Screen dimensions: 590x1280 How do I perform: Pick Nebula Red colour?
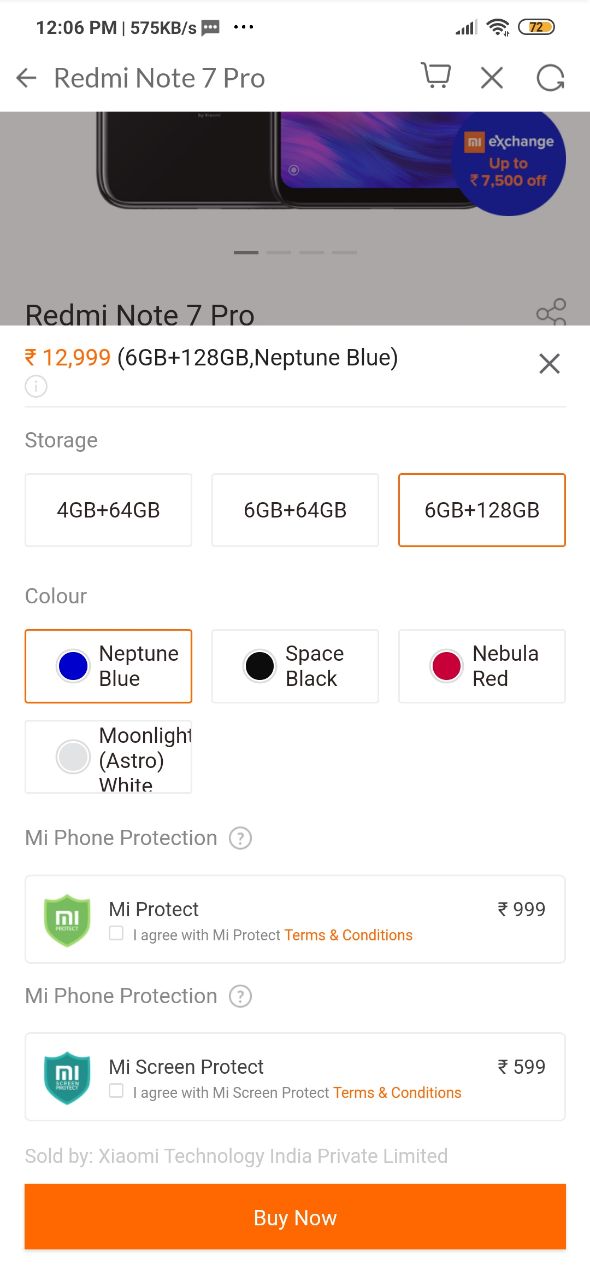pyautogui.click(x=482, y=666)
